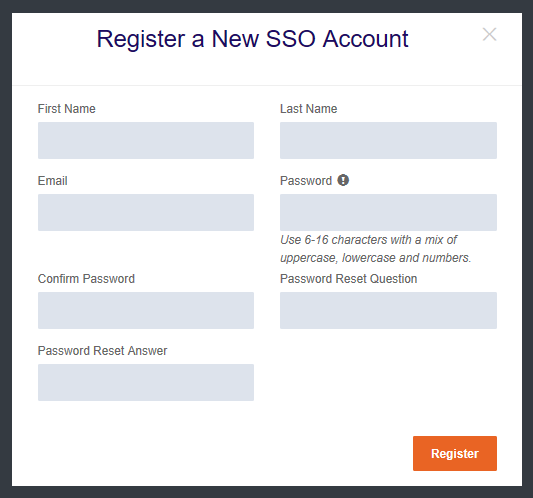Screen dimensions: 533x498
Task: Submit the form with the Register button
Action: click(x=455, y=453)
